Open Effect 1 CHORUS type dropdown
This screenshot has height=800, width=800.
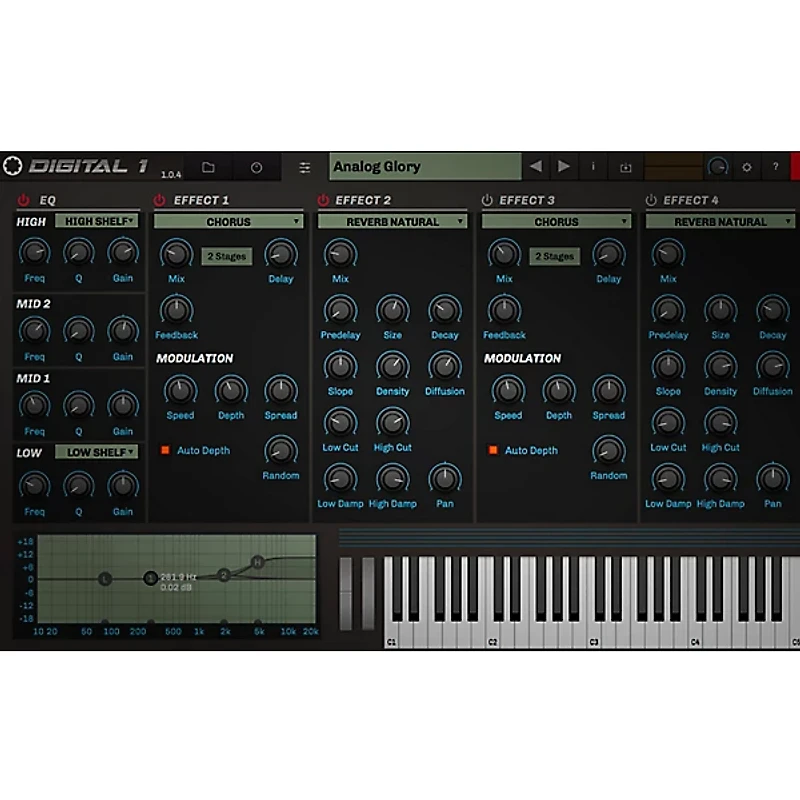point(229,221)
